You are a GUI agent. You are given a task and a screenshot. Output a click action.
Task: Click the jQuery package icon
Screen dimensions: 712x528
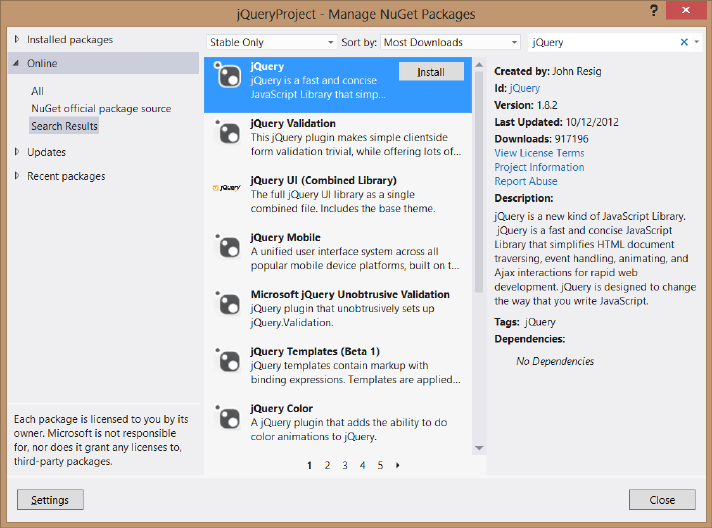[x=227, y=75]
